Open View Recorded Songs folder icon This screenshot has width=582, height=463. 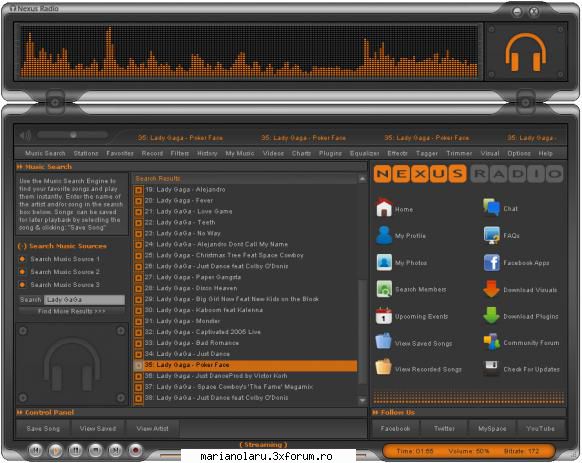point(384,367)
